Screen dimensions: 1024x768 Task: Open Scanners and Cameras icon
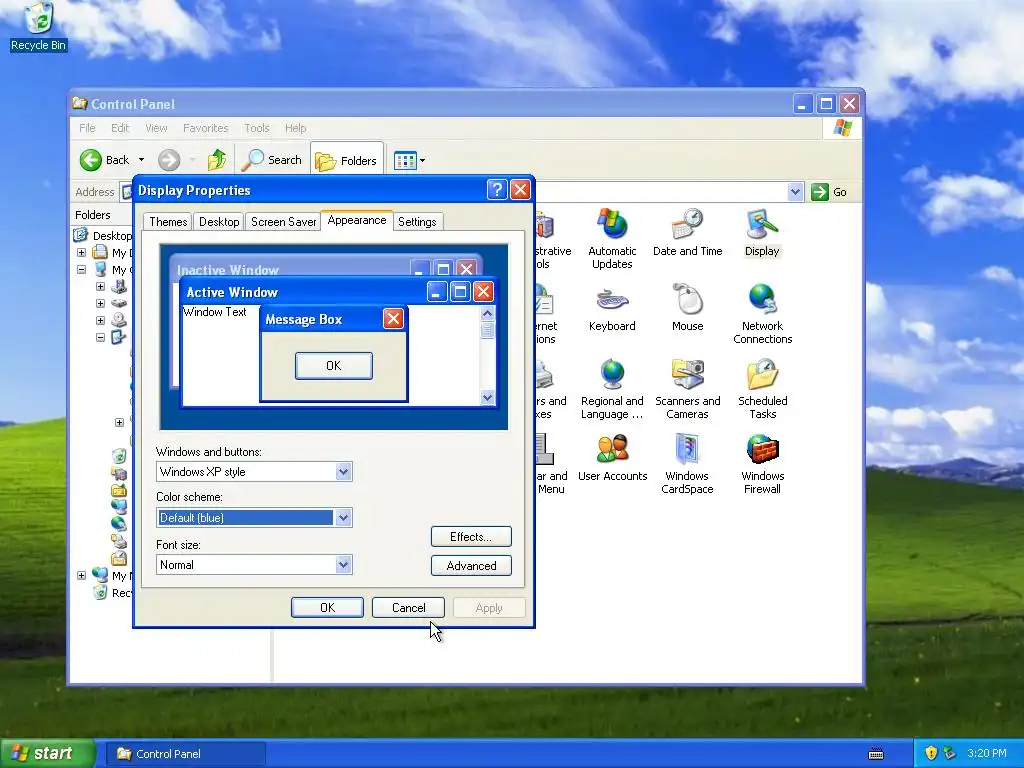[x=688, y=389]
